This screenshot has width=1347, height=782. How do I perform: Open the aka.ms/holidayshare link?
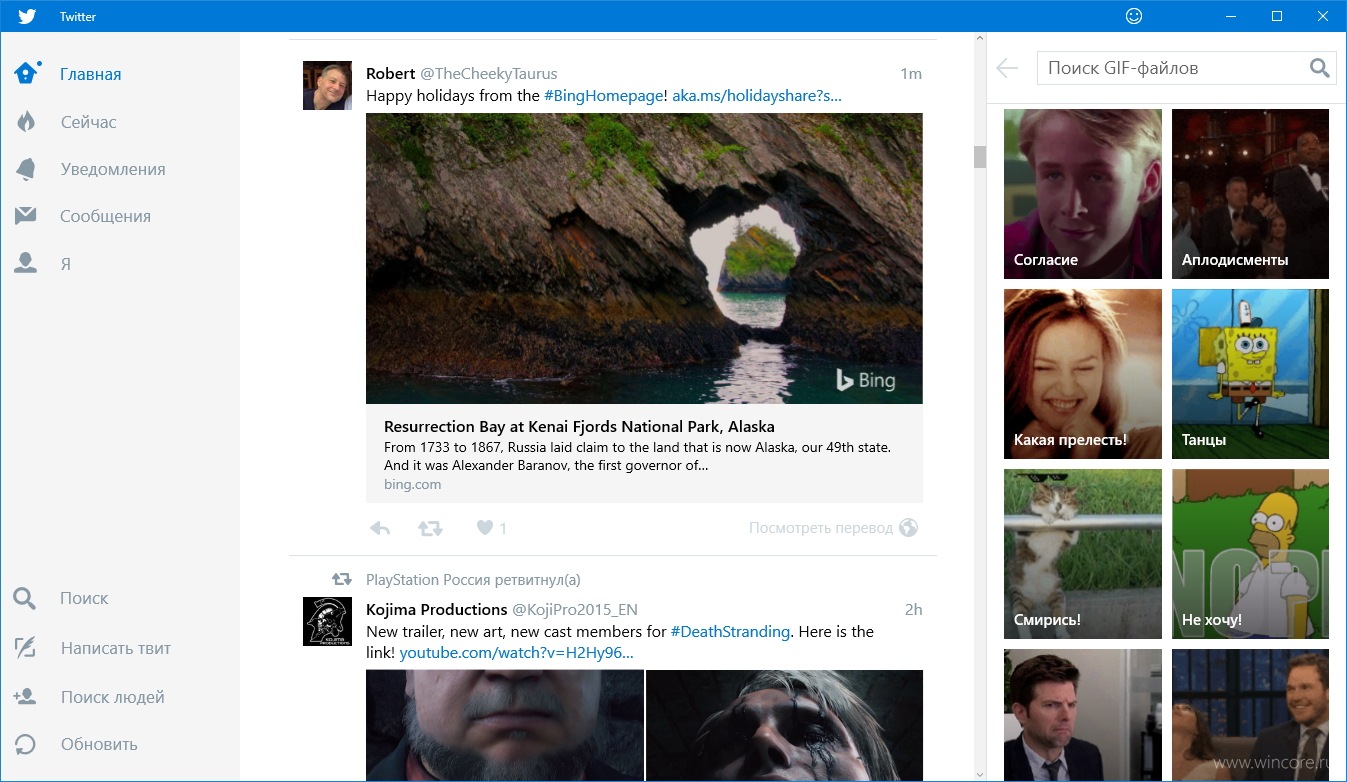(x=757, y=96)
